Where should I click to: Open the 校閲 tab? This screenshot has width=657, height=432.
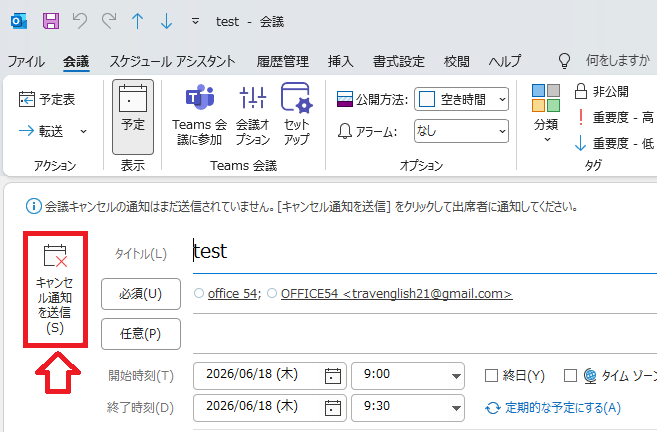click(457, 61)
